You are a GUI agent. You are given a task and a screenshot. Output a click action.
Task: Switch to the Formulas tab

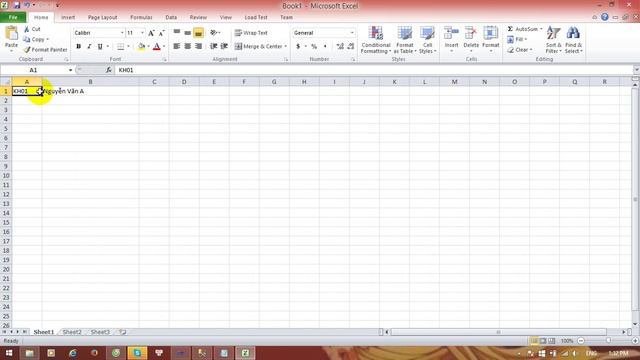pyautogui.click(x=141, y=17)
